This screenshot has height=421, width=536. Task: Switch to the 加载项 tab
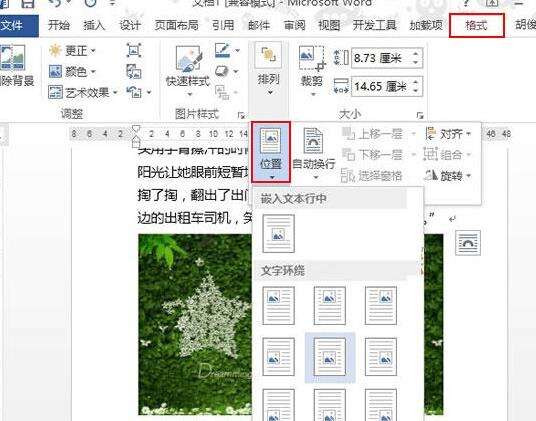pyautogui.click(x=426, y=25)
